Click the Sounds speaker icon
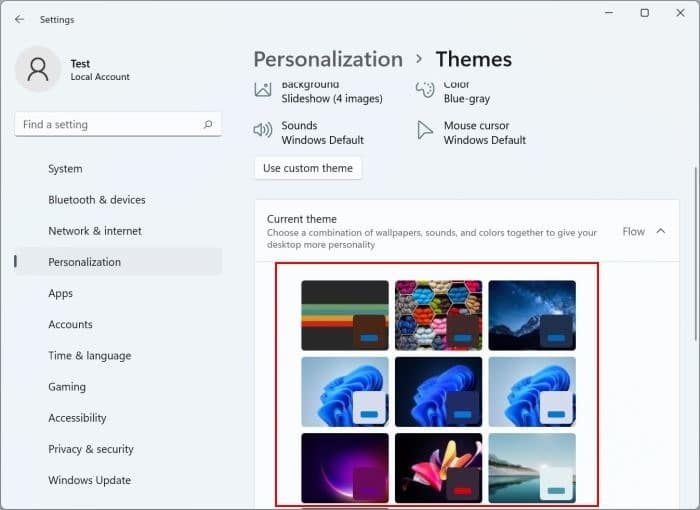The height and width of the screenshot is (510, 700). [x=262, y=130]
